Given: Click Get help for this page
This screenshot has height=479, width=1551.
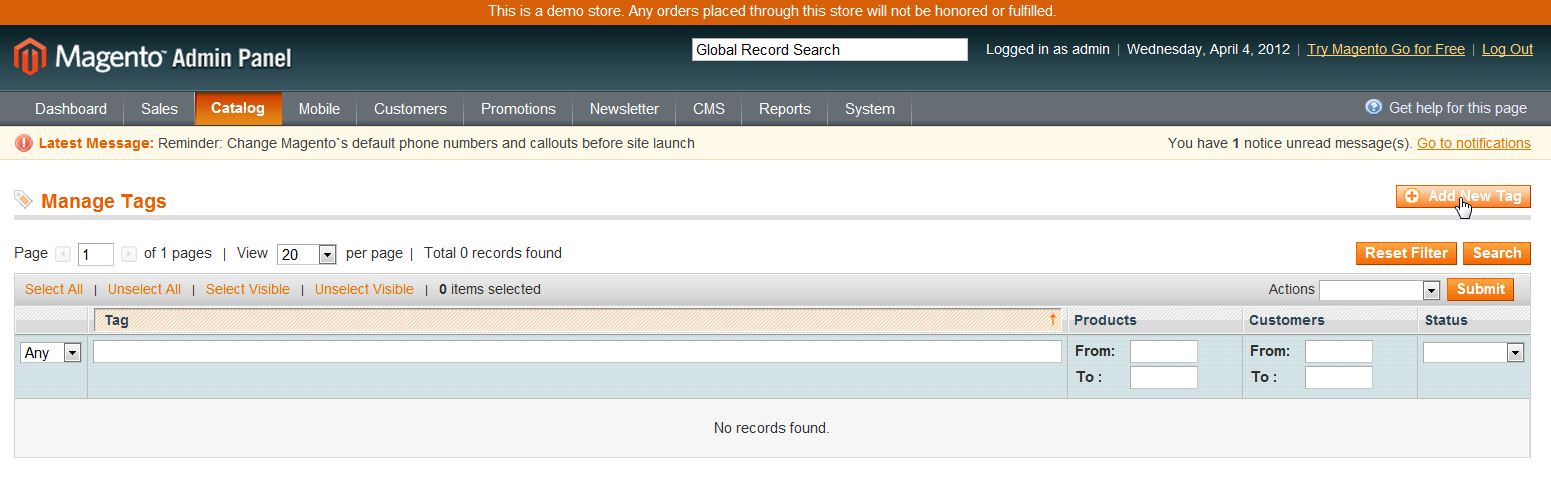Looking at the screenshot, I should coord(1458,107).
